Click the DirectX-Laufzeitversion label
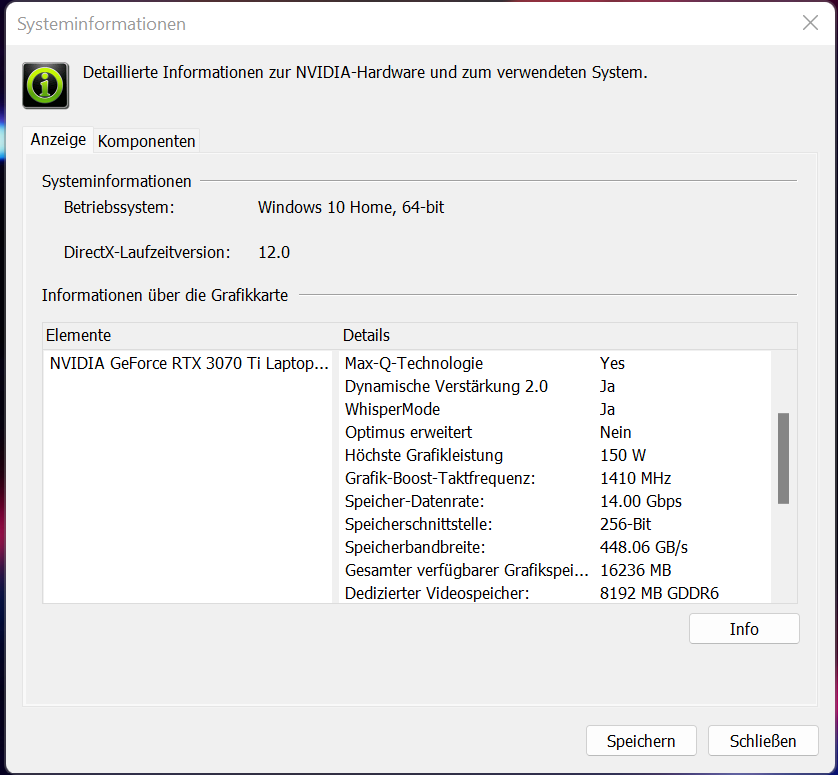 (147, 252)
